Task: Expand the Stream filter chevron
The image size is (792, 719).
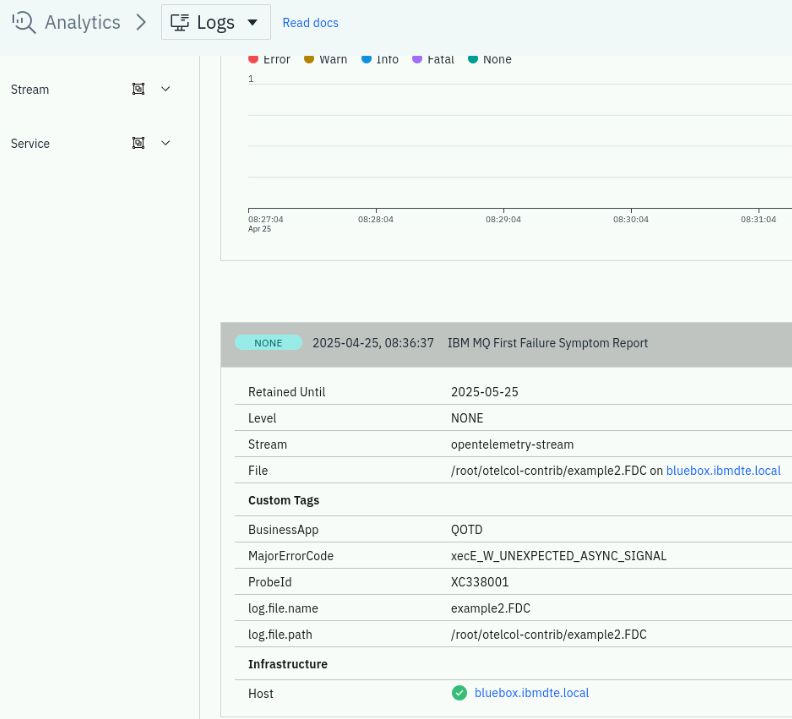Action: click(x=166, y=89)
